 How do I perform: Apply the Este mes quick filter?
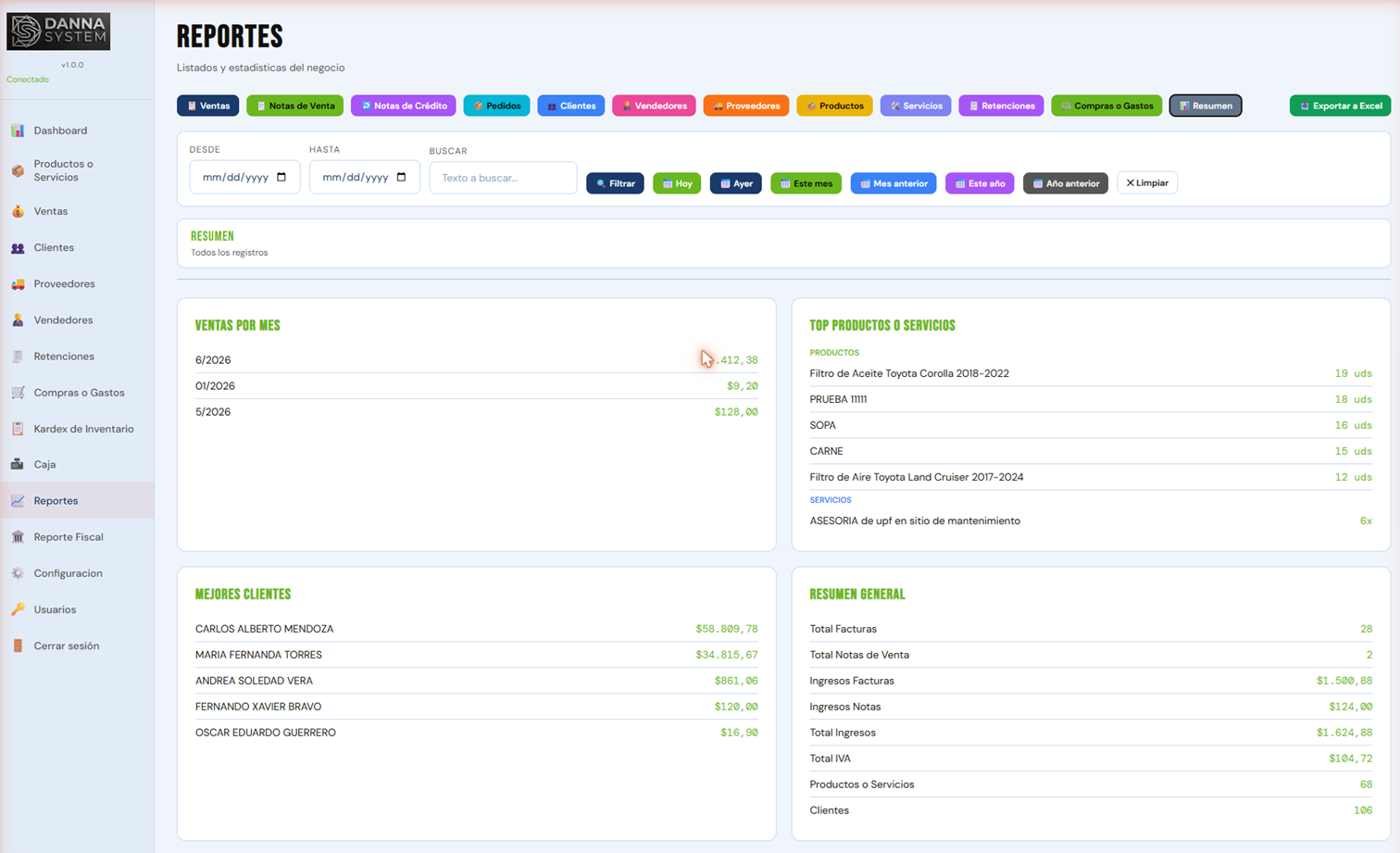(806, 183)
